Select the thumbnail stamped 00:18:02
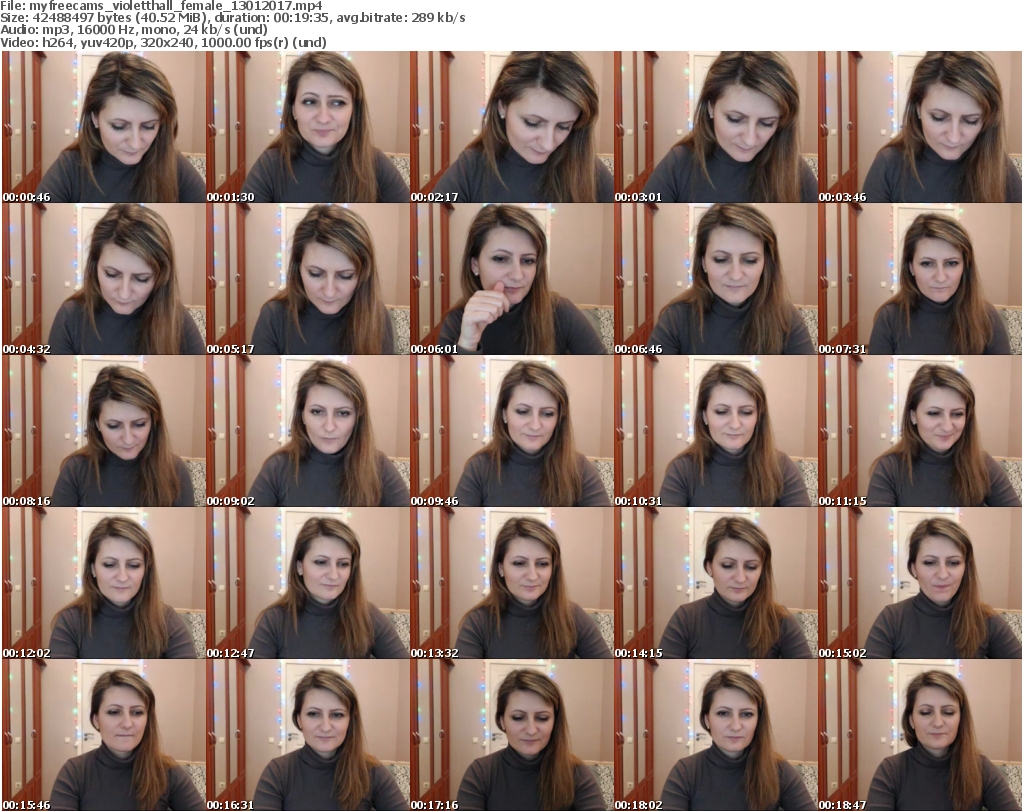 (716, 735)
